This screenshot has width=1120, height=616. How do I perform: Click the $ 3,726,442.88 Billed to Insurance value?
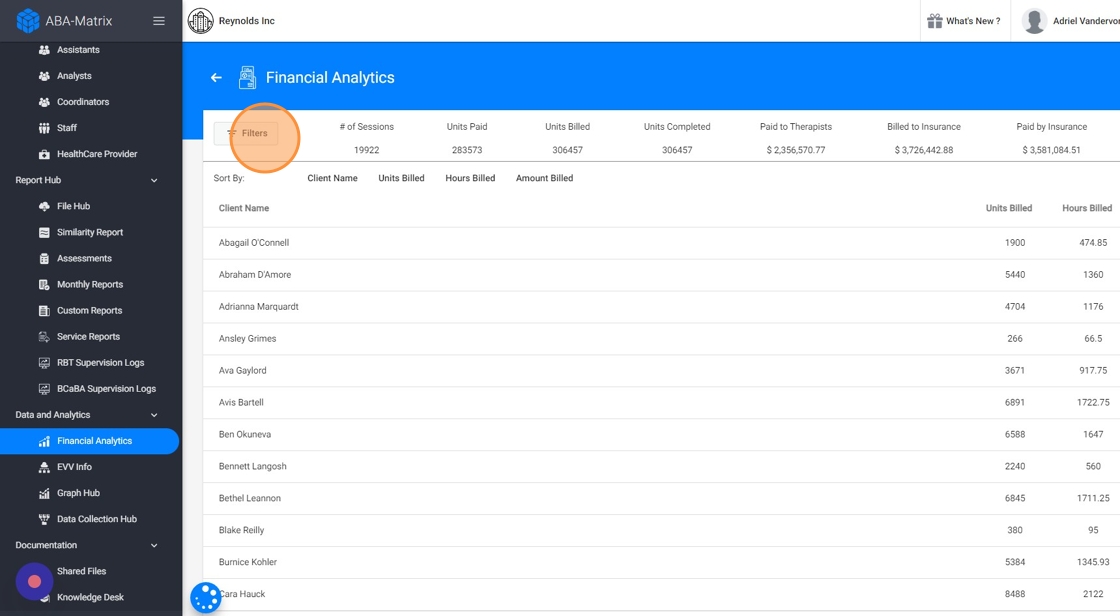click(924, 150)
